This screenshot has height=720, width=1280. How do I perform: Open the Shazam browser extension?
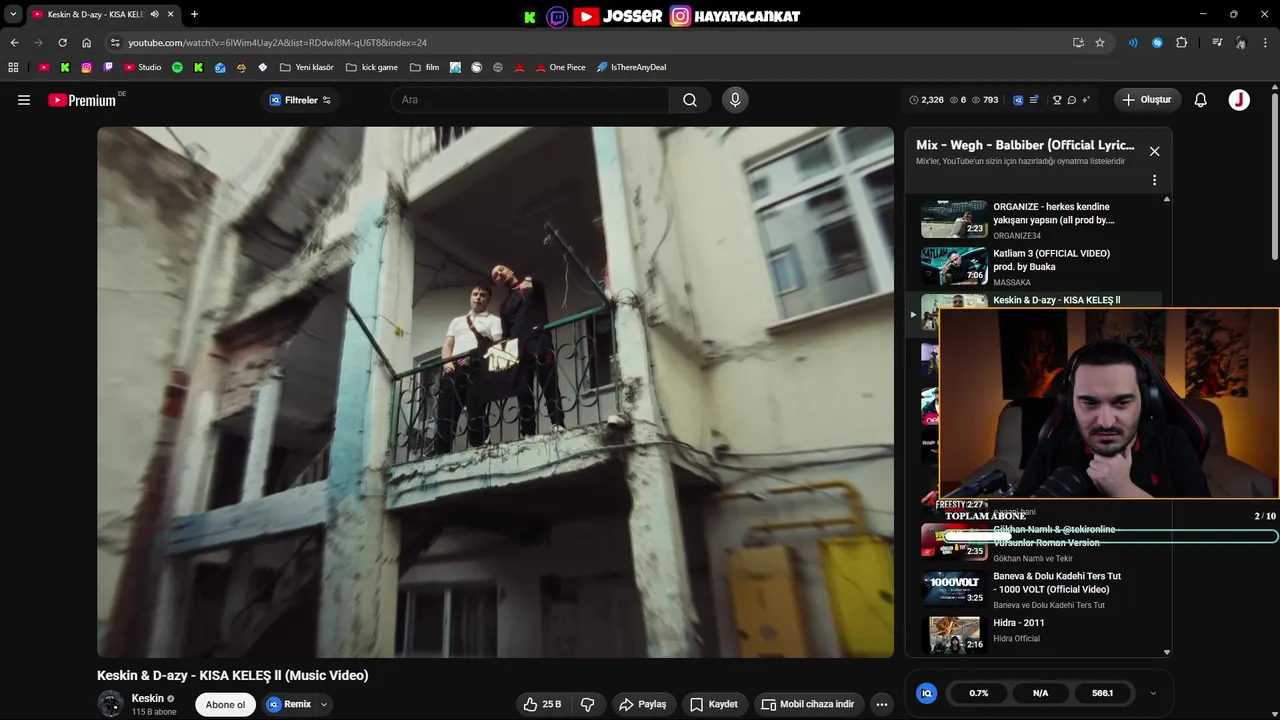click(1157, 43)
